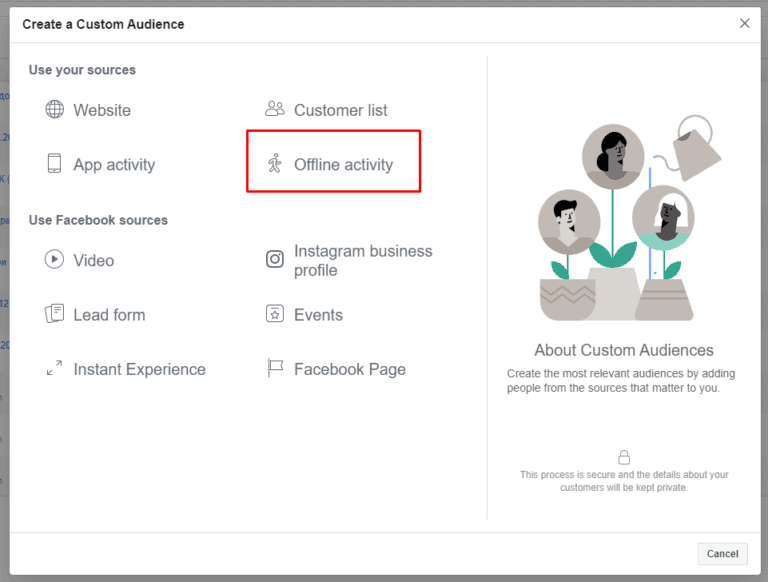
Task: Choose the Customer list source option
Action: (340, 110)
